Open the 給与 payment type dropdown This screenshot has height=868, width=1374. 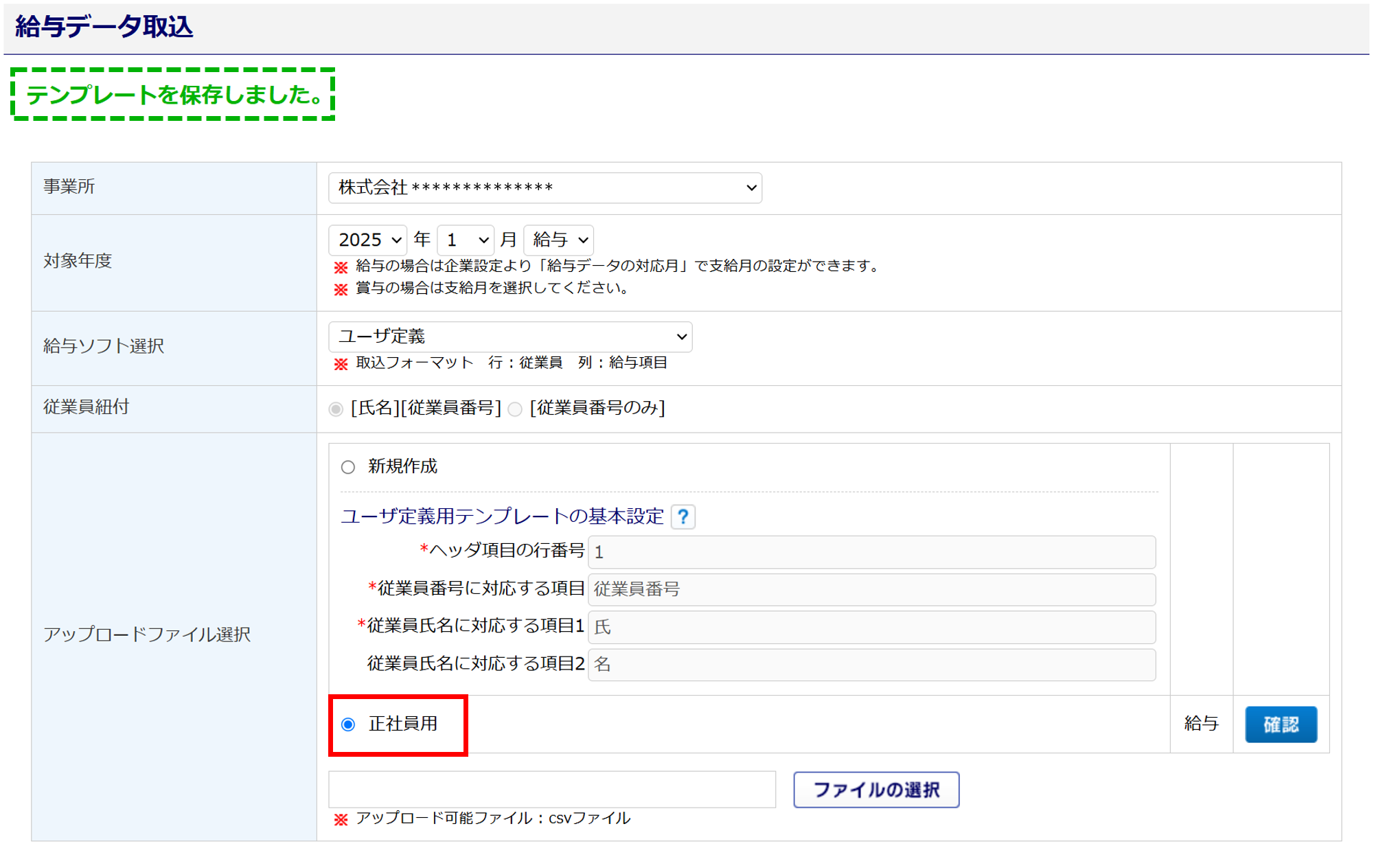(558, 240)
